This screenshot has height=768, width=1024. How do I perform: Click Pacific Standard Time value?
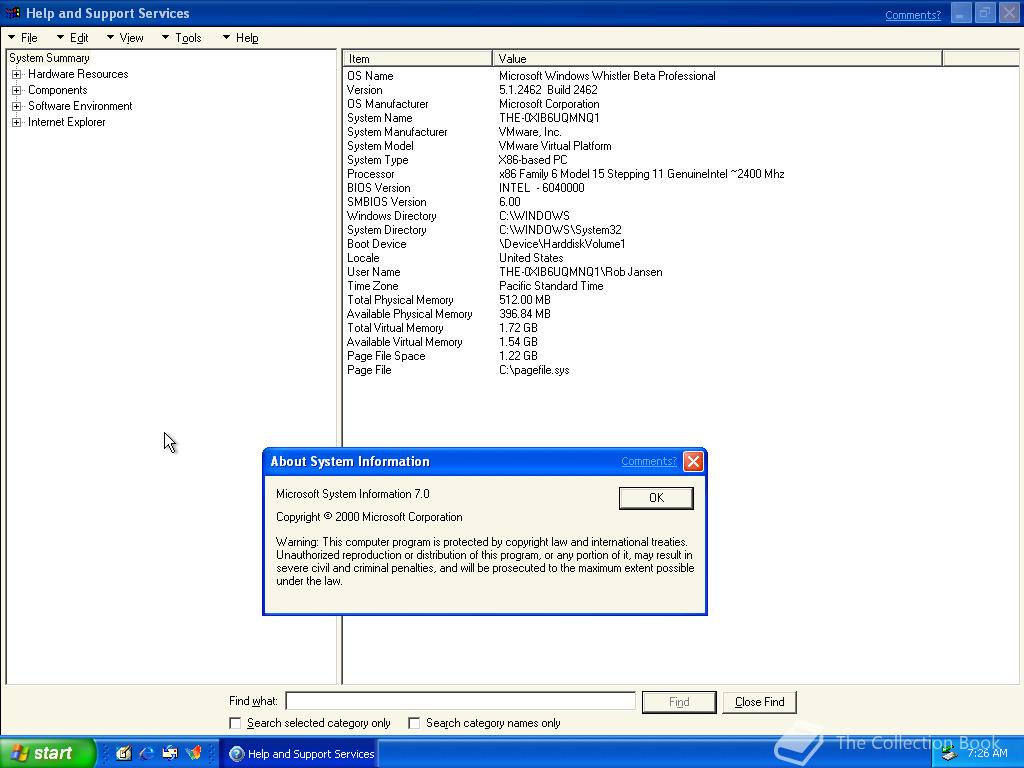coord(551,286)
